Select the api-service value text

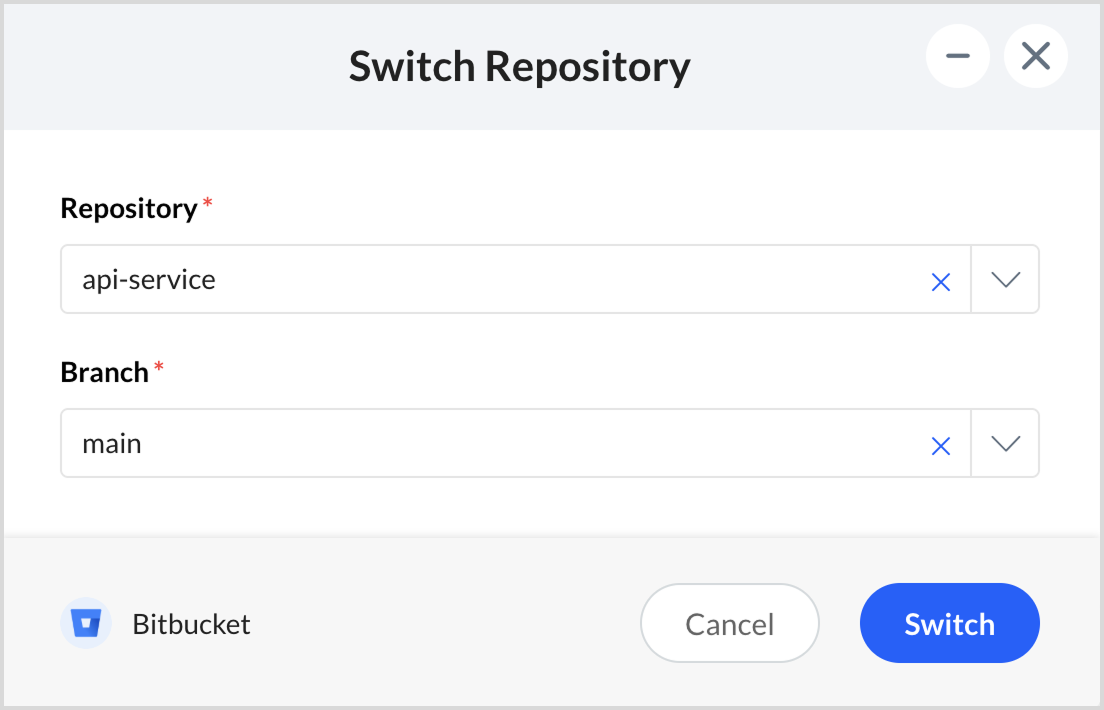(149, 280)
